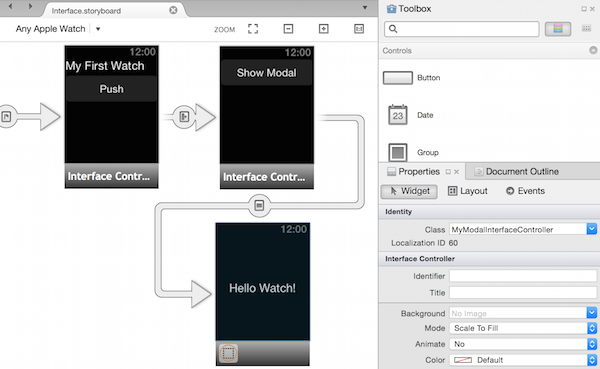Open the tab list dropdown arrow
The image size is (600, 369).
[x=365, y=8]
